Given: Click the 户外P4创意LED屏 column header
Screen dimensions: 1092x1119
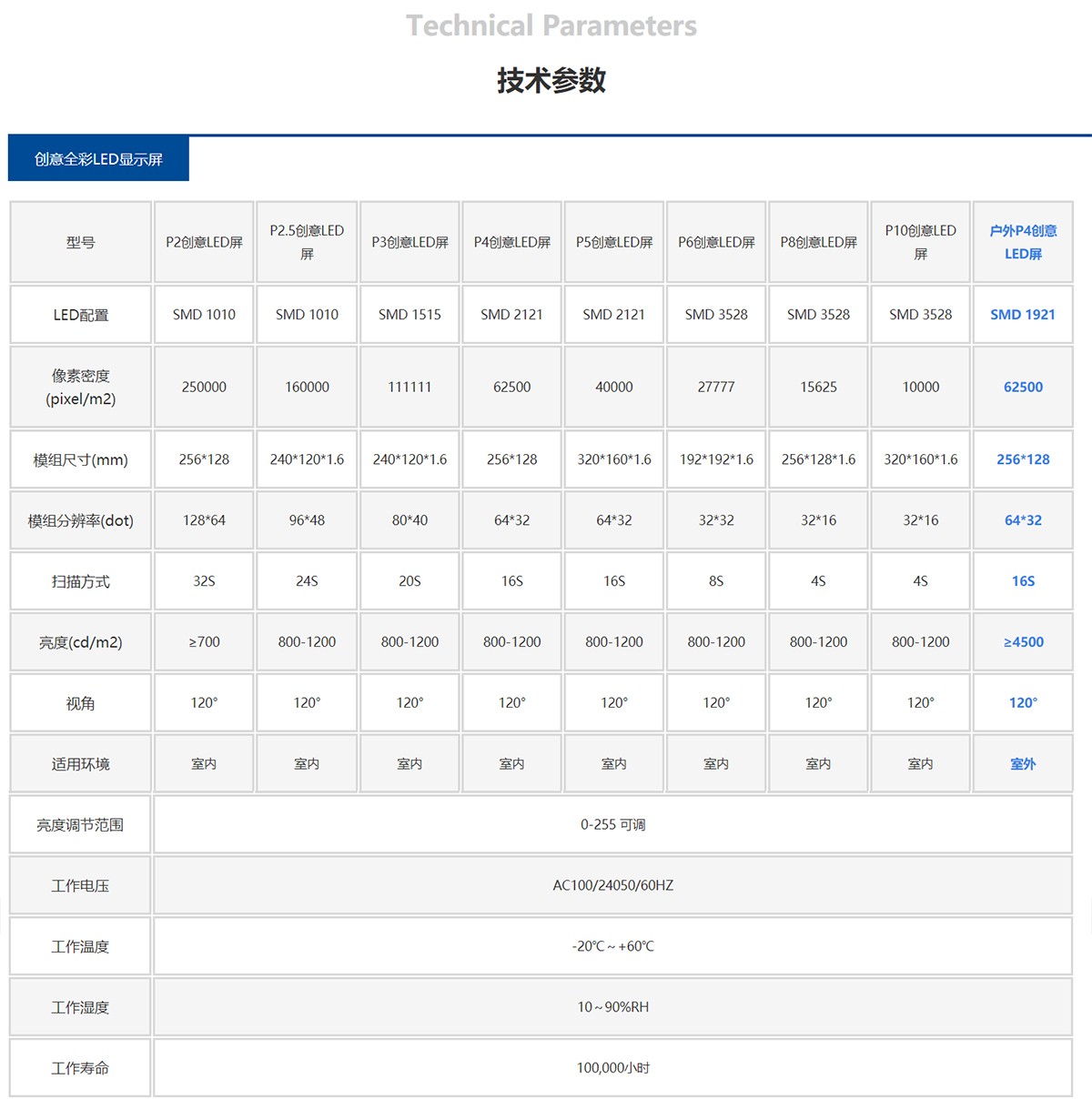Looking at the screenshot, I should (1023, 242).
